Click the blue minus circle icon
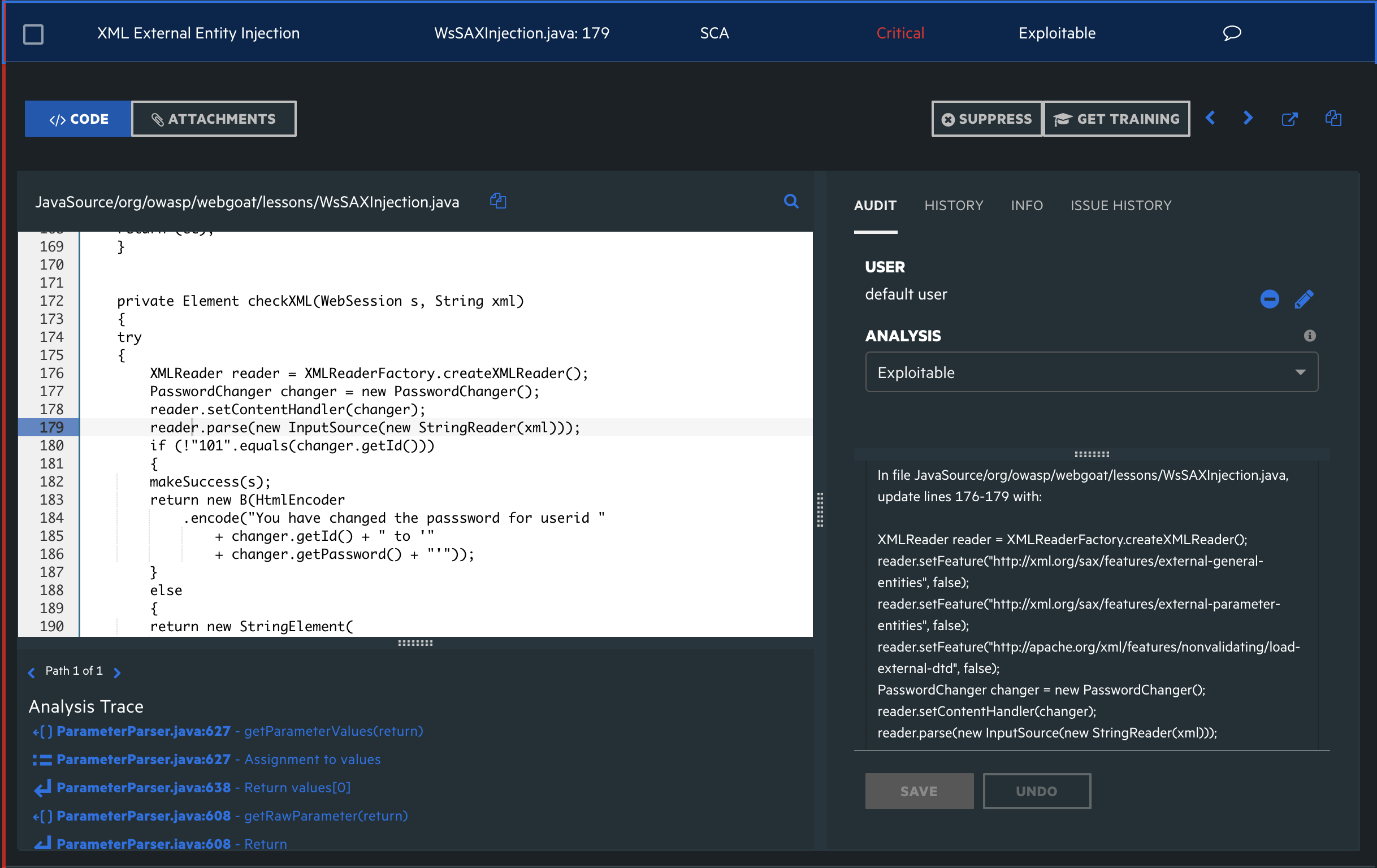1377x868 pixels. (1270, 299)
